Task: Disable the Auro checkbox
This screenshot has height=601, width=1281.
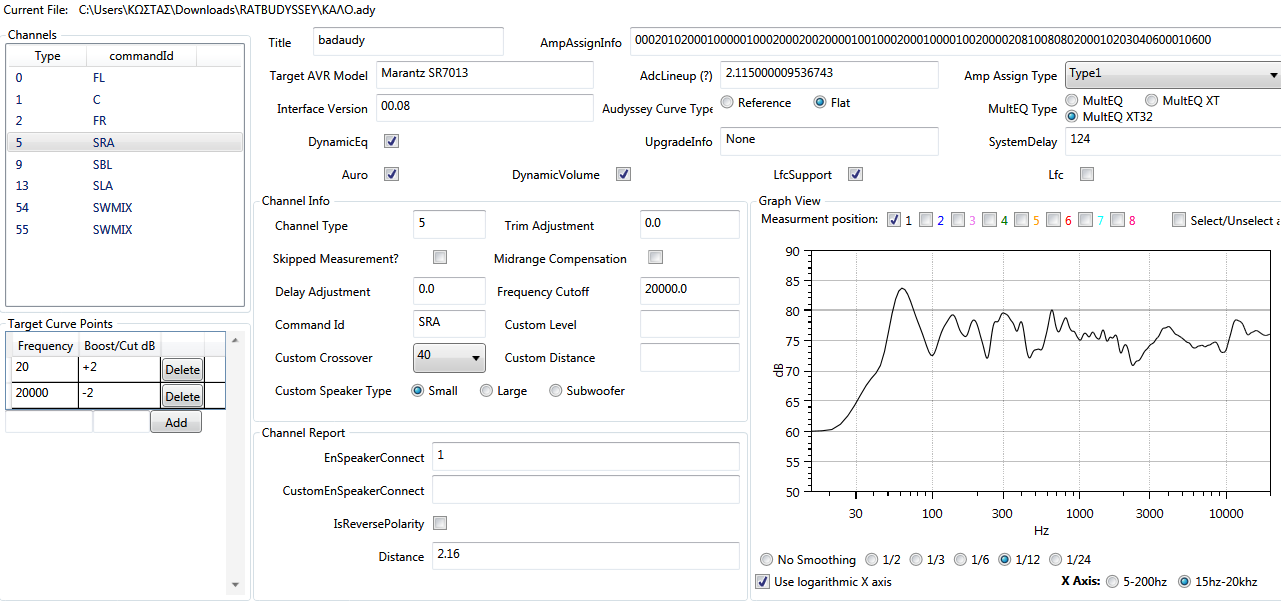Action: pos(392,174)
